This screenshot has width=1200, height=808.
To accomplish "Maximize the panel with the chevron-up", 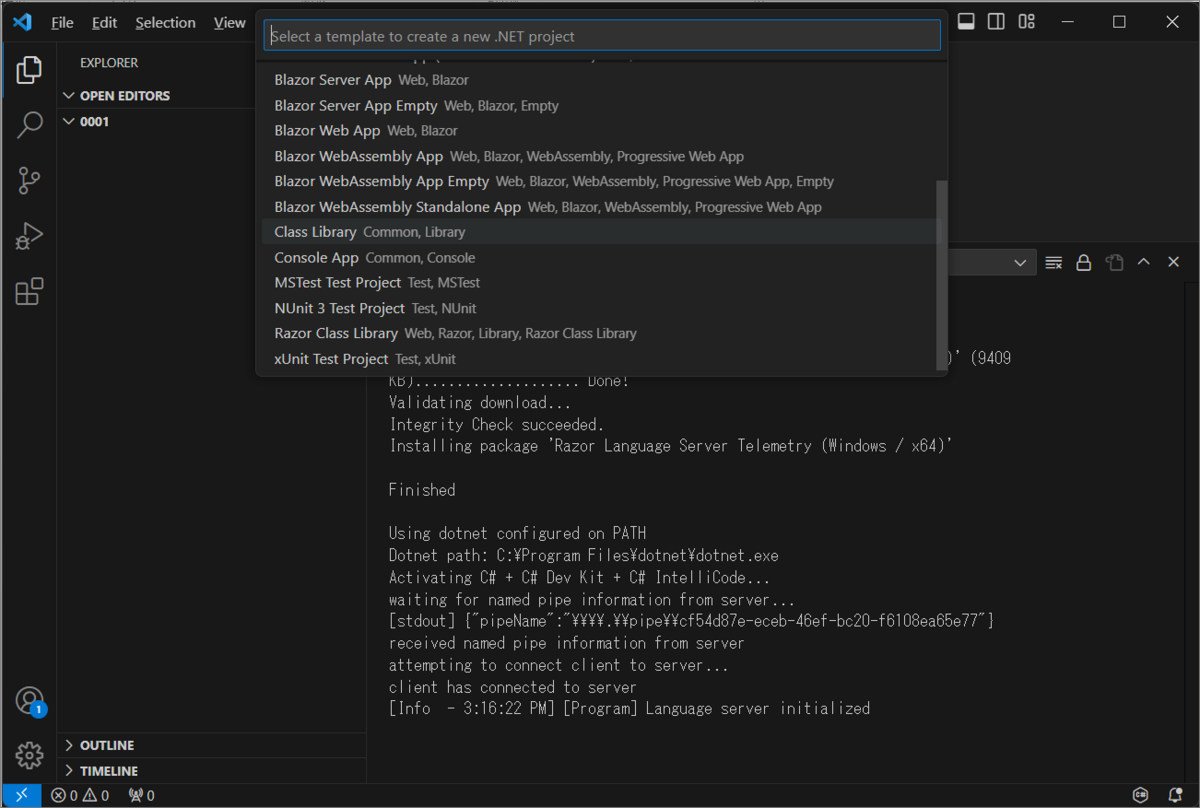I will pyautogui.click(x=1144, y=263).
